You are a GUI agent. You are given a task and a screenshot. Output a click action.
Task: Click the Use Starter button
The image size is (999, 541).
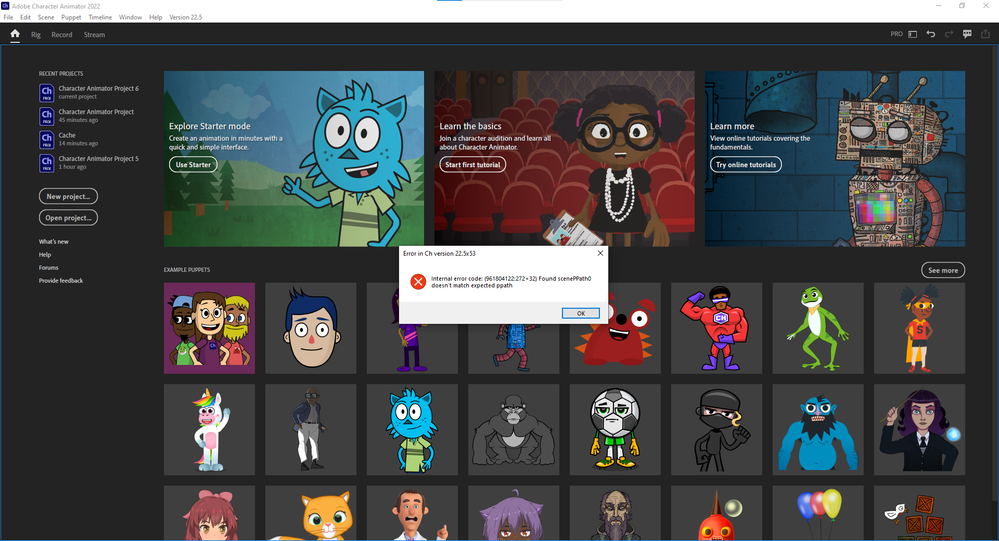(193, 164)
